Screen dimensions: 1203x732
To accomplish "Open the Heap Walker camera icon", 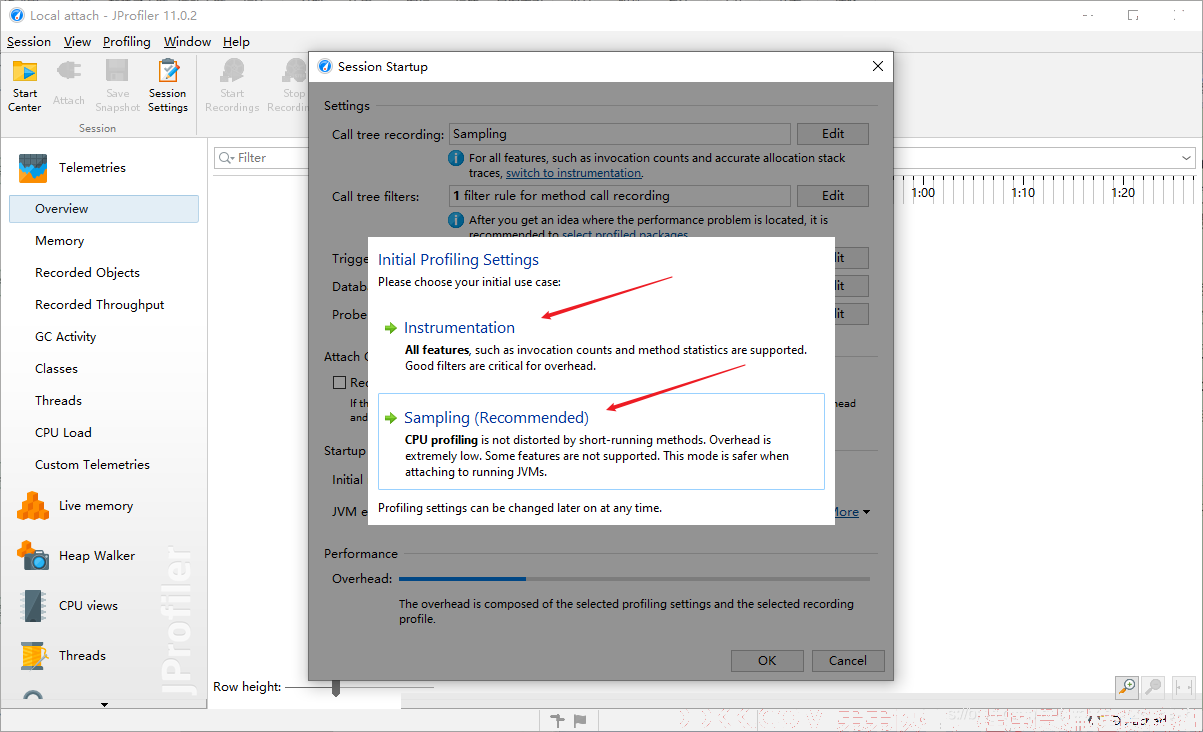I will (33, 556).
